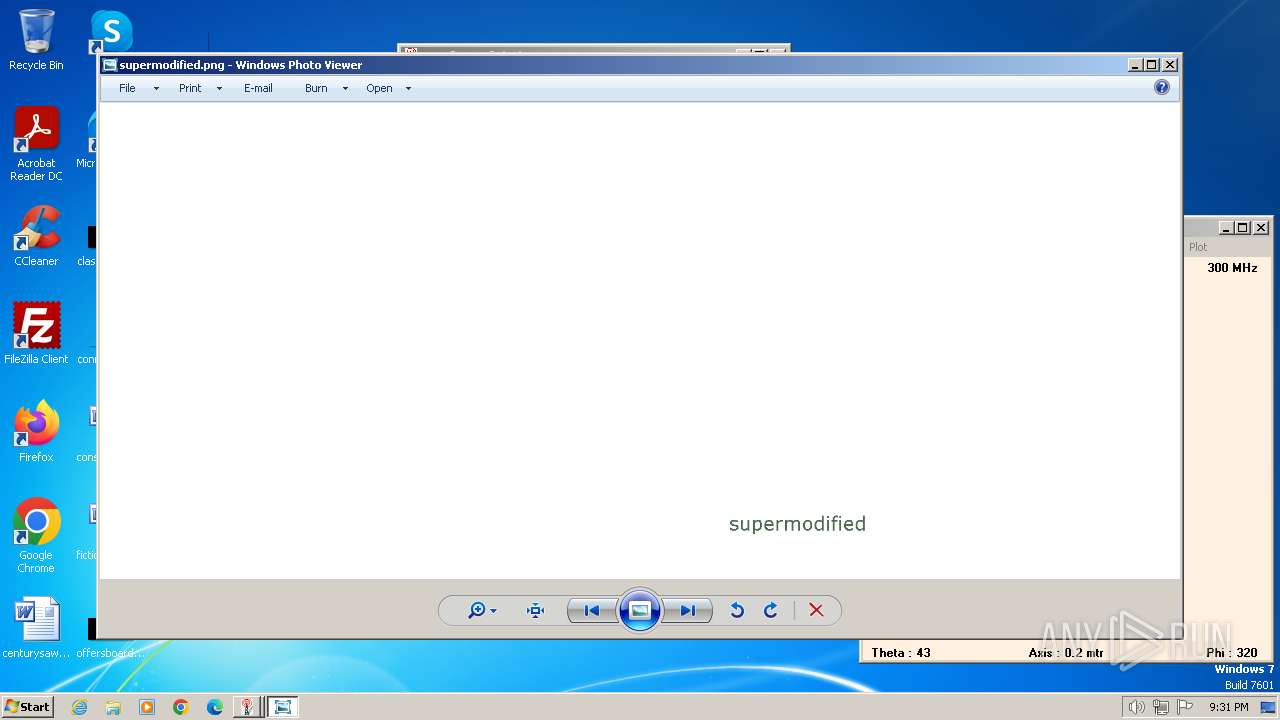This screenshot has height=720, width=1280.
Task: Select the Photo Viewer taskbar button
Action: [x=283, y=707]
